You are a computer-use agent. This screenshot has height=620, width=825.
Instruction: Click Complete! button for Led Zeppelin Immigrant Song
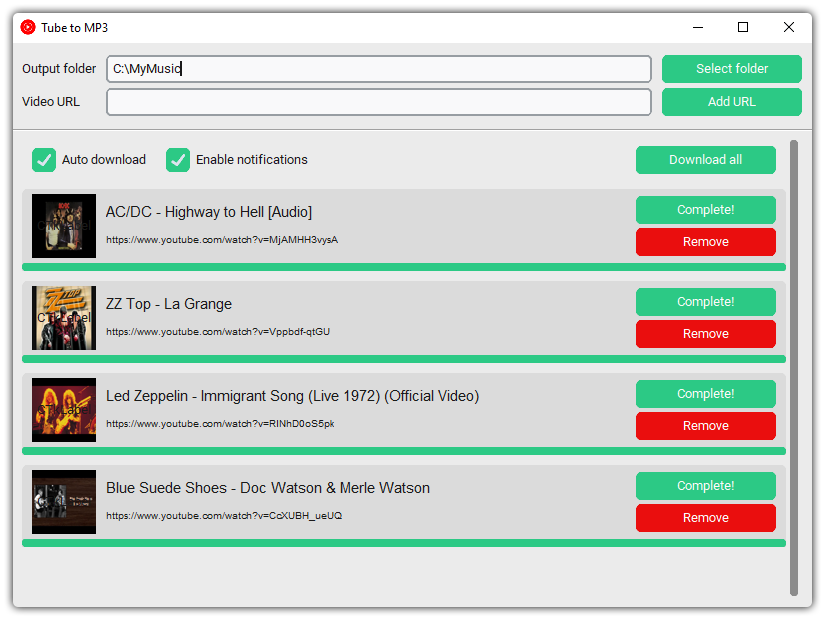706,394
